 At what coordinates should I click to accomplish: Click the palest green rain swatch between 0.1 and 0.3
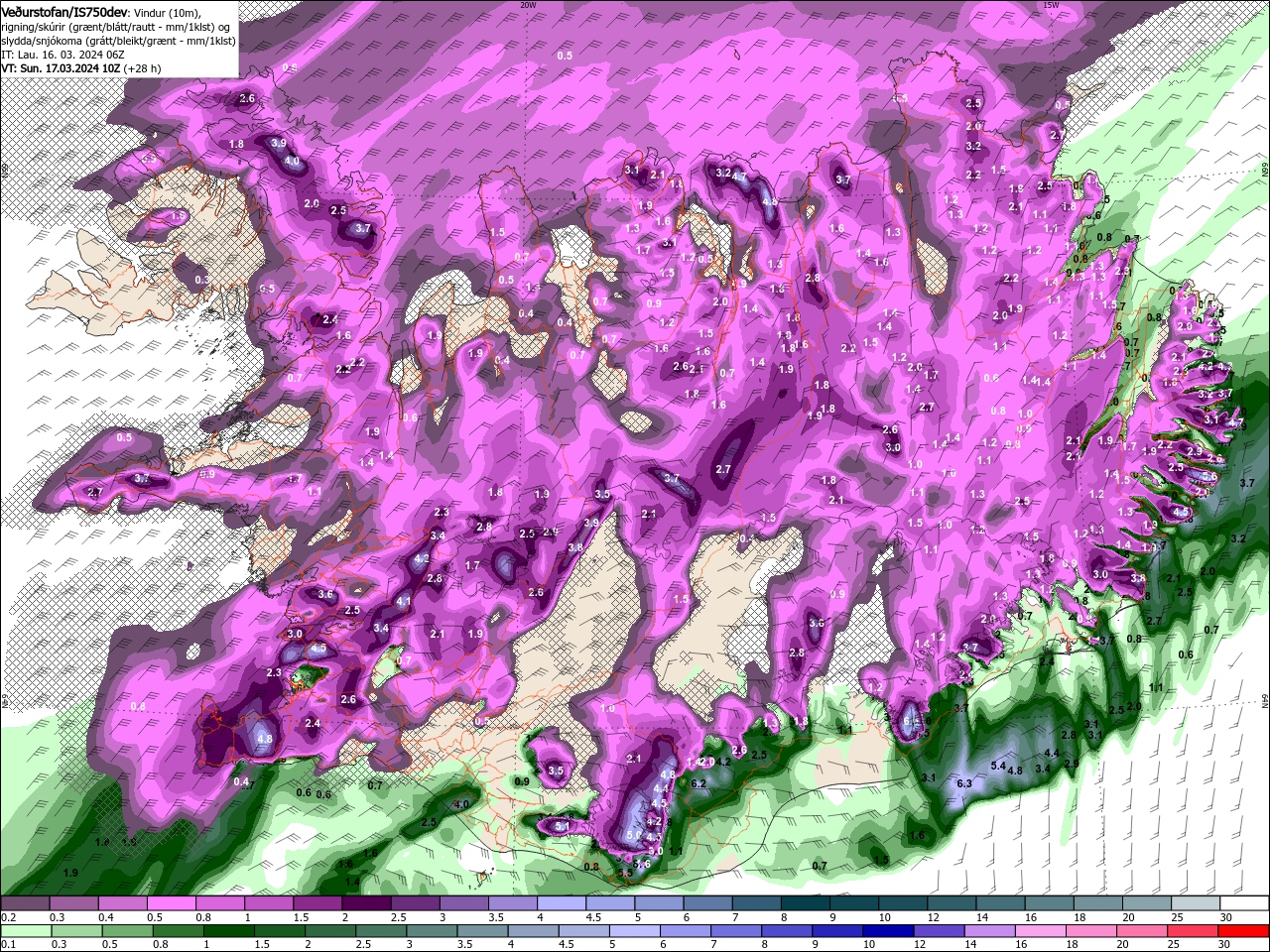pos(25,931)
